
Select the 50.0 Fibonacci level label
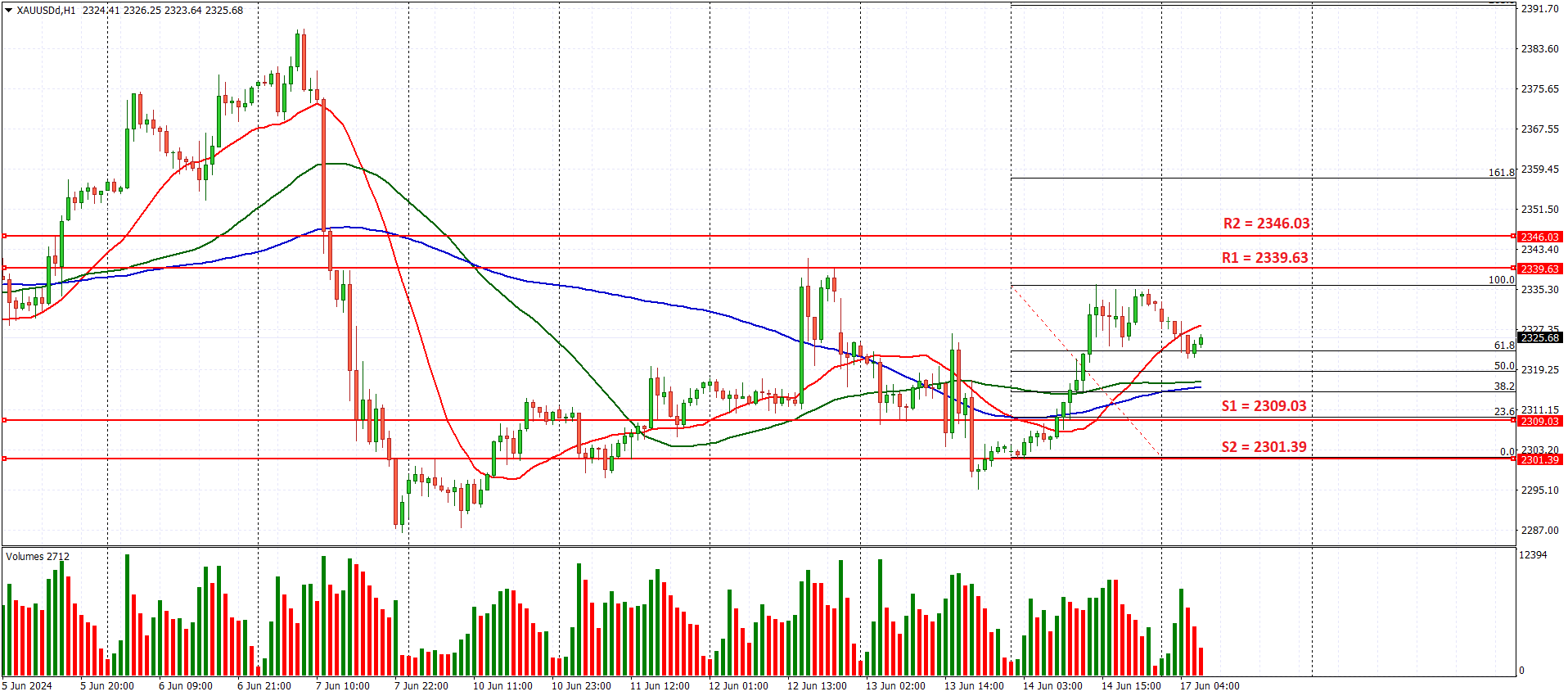point(1504,366)
